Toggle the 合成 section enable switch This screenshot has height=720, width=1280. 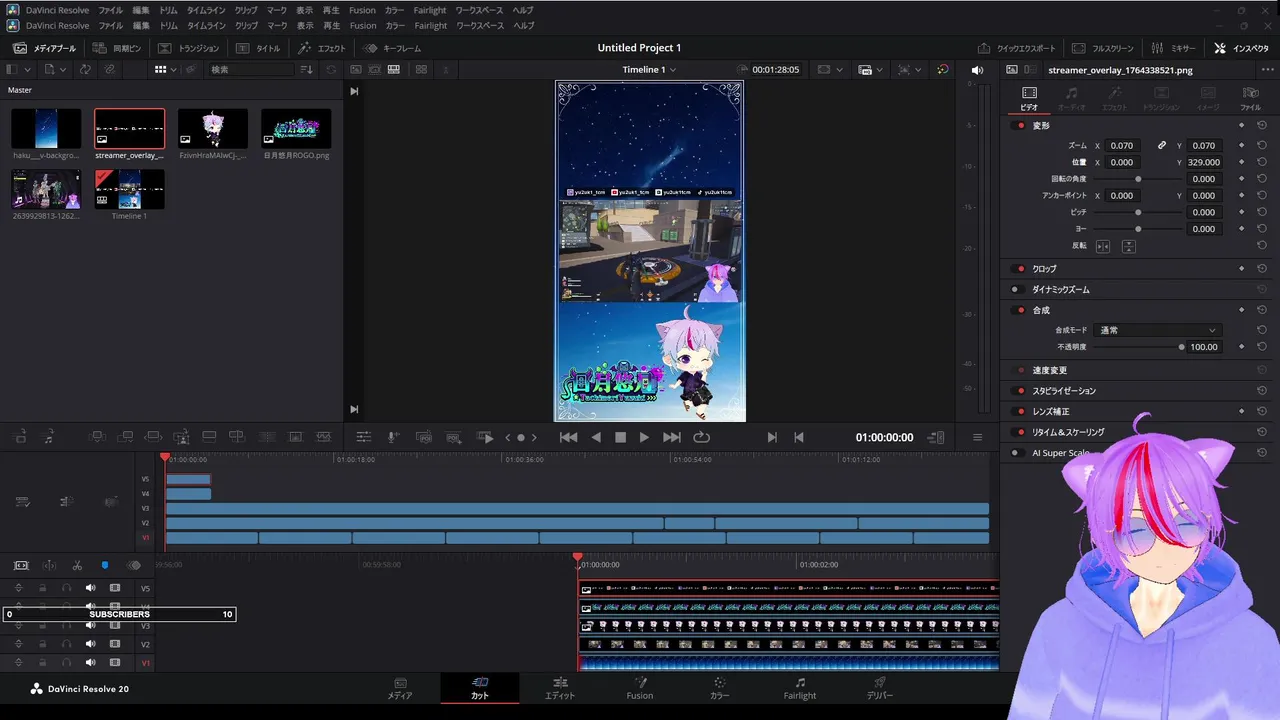coord(1020,311)
